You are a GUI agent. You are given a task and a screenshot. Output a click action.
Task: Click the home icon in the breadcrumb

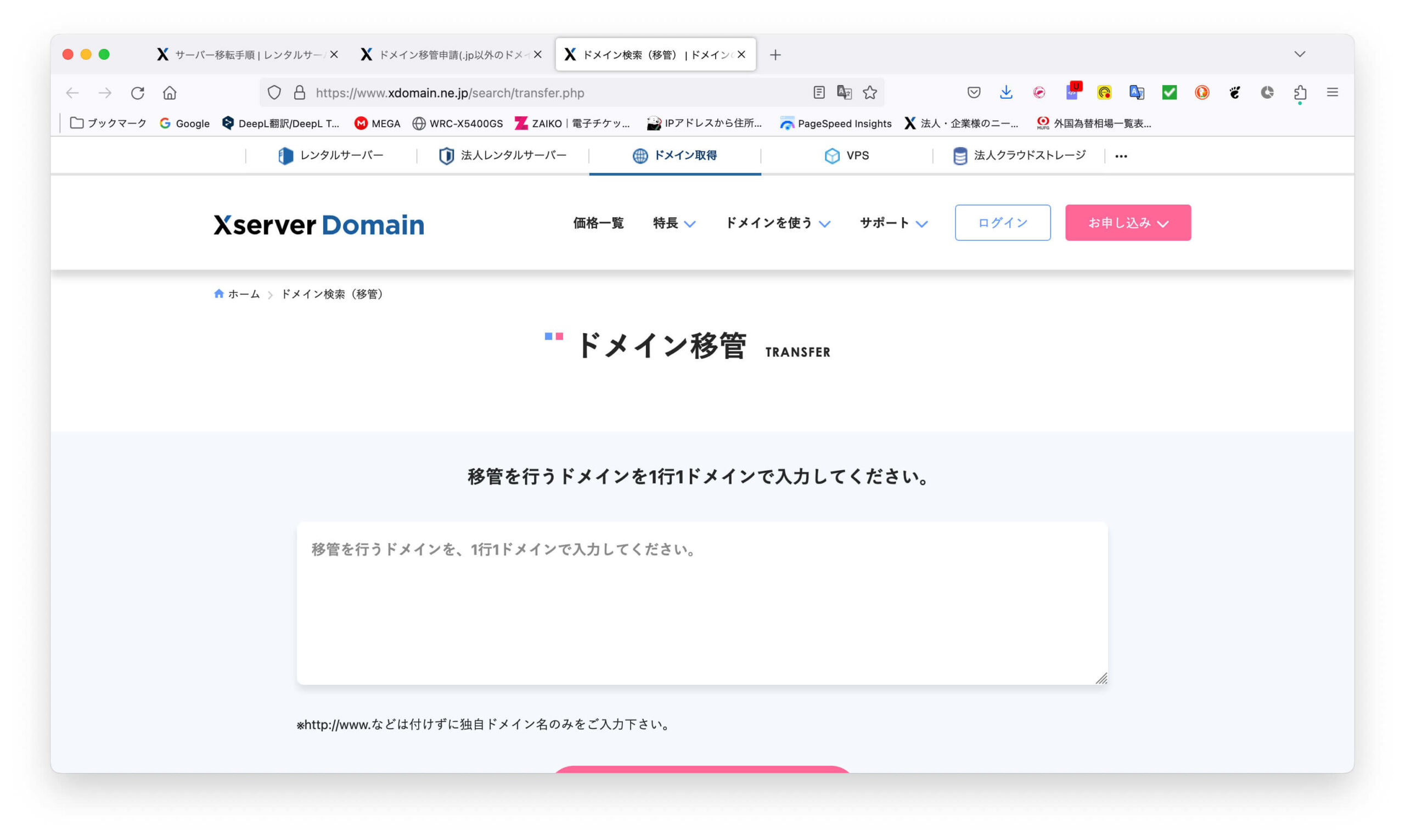coord(218,294)
